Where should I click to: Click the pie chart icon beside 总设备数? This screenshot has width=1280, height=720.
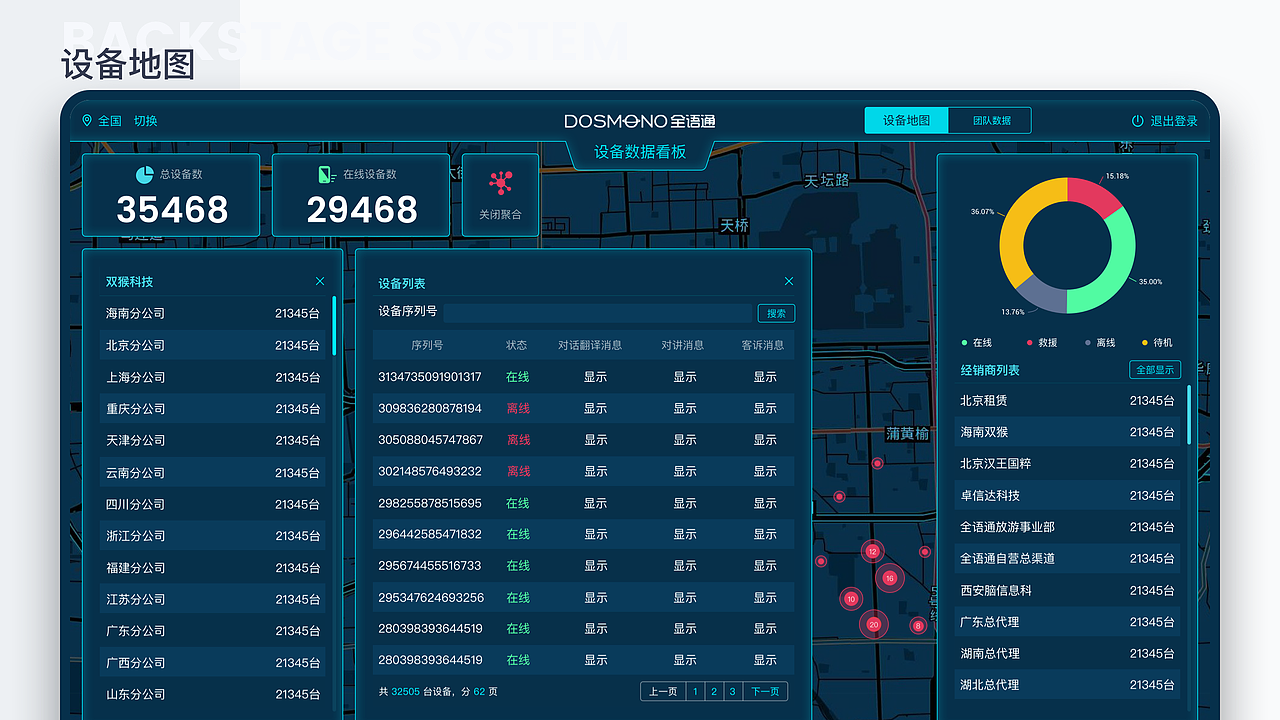(x=144, y=175)
